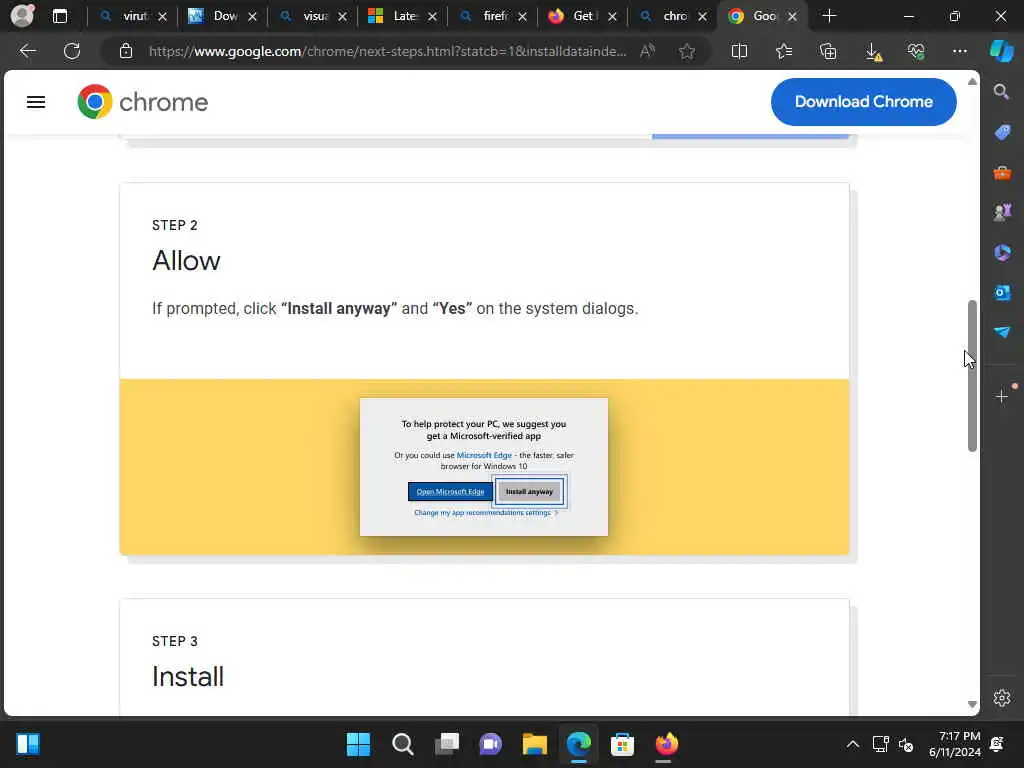1024x768 pixels.
Task: Click Open Microsoft Edge in dialog image
Action: point(450,492)
